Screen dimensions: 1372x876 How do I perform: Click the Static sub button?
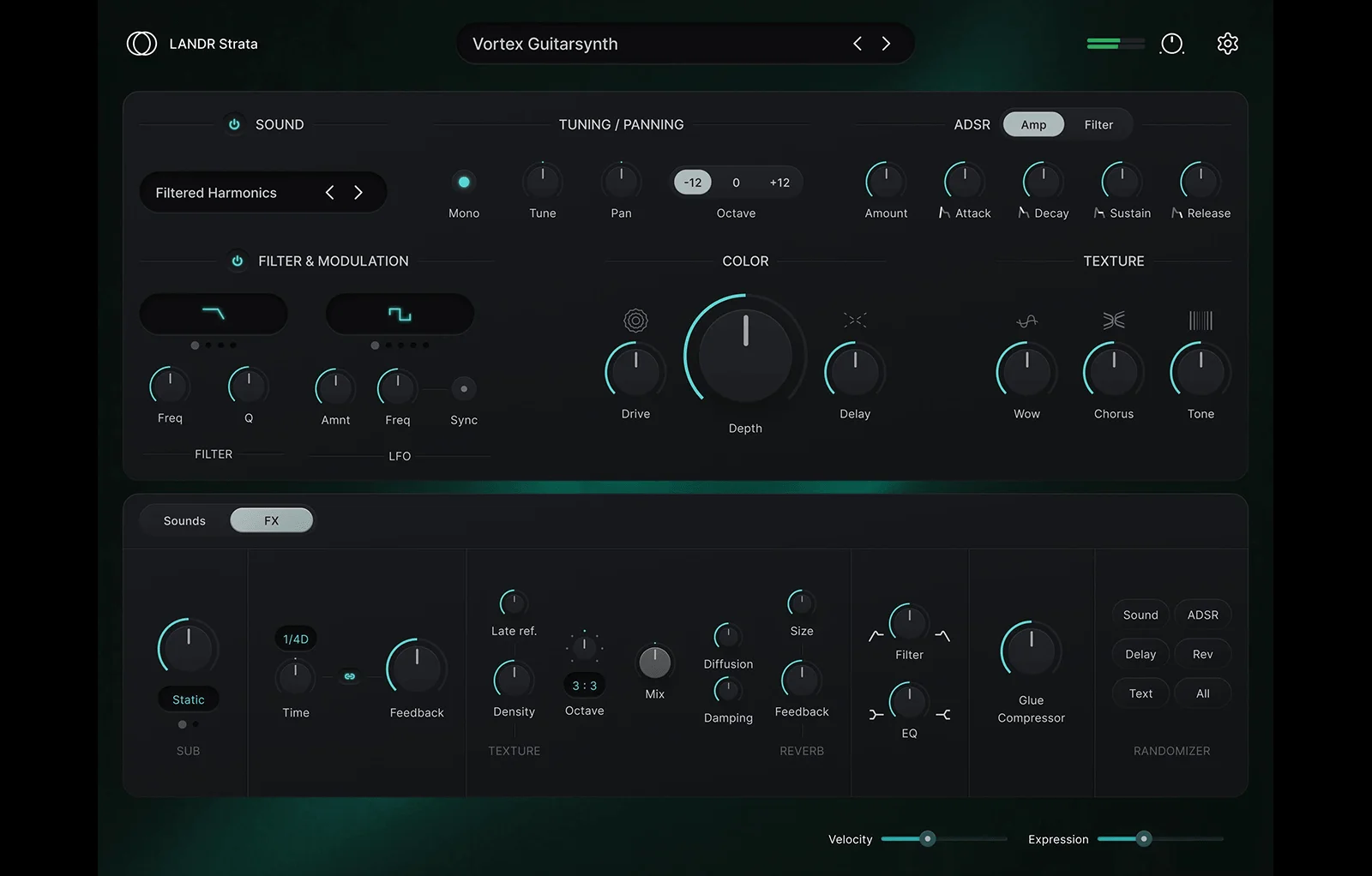(x=189, y=699)
